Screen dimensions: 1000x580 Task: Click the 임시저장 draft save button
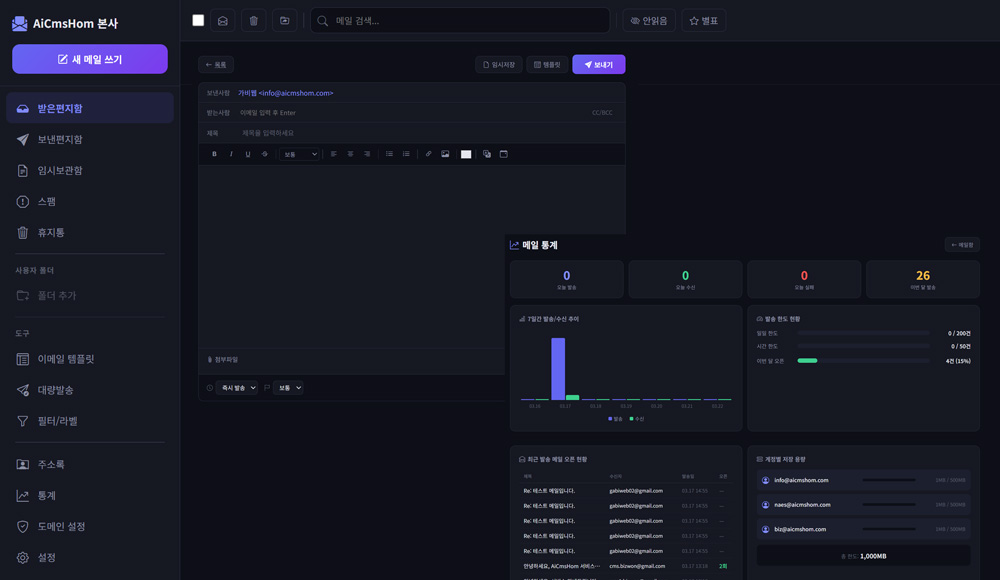[498, 64]
